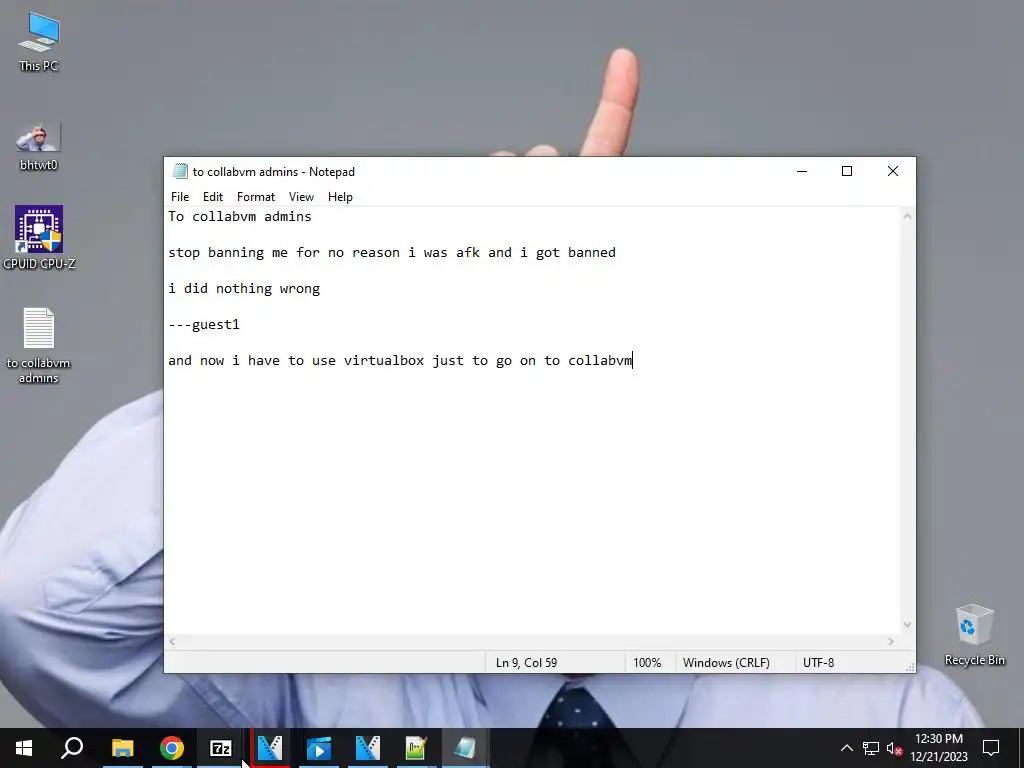1024x768 pixels.
Task: Open the Windows Start menu
Action: 24,748
